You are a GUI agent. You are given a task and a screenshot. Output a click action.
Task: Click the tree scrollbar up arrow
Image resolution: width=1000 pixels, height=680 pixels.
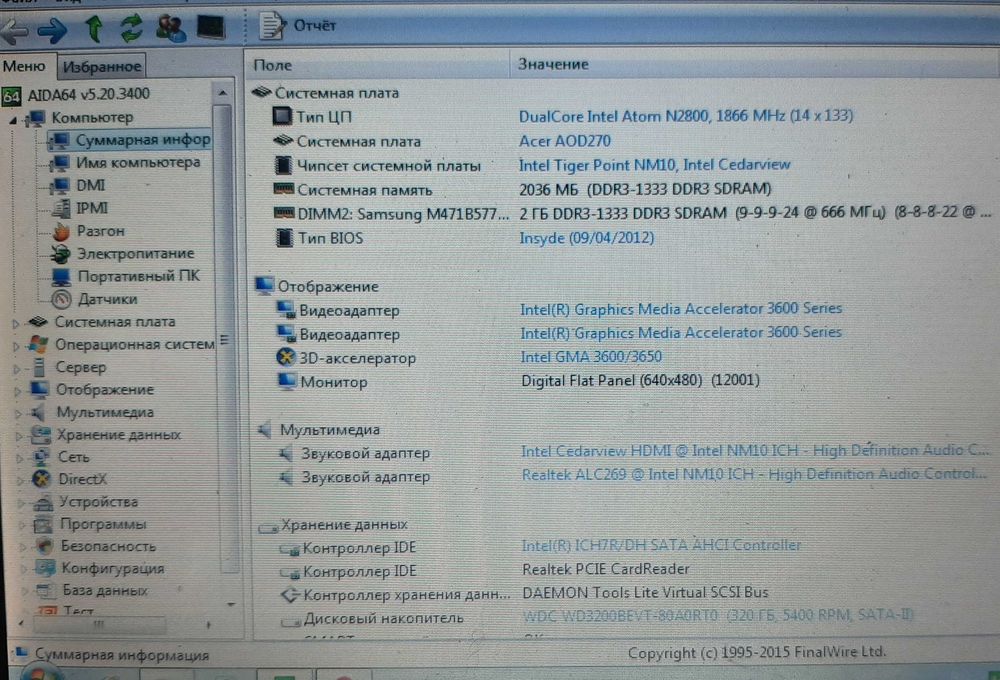click(223, 93)
